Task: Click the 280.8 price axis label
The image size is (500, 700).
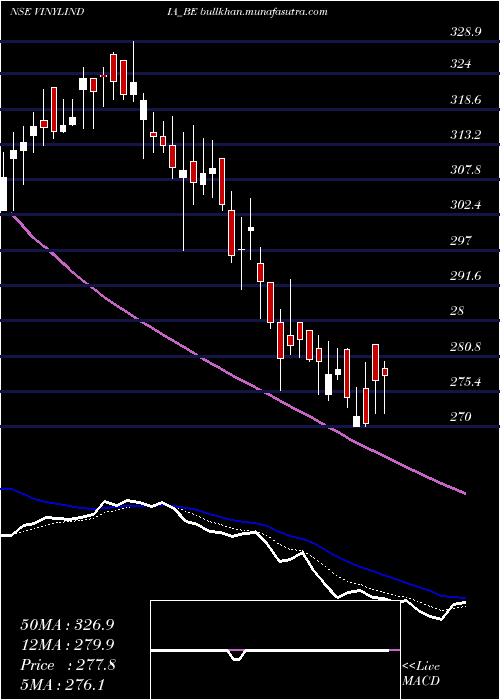Action: pos(466,346)
